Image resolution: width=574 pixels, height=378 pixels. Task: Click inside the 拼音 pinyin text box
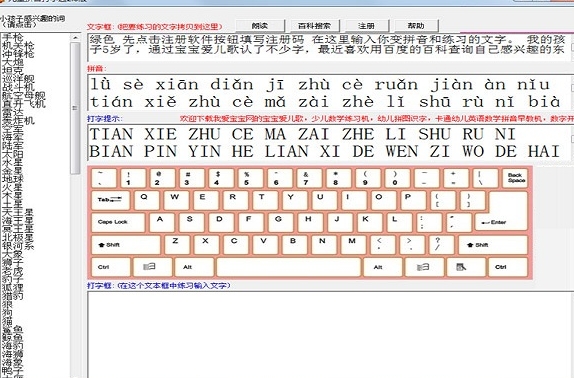329,93
